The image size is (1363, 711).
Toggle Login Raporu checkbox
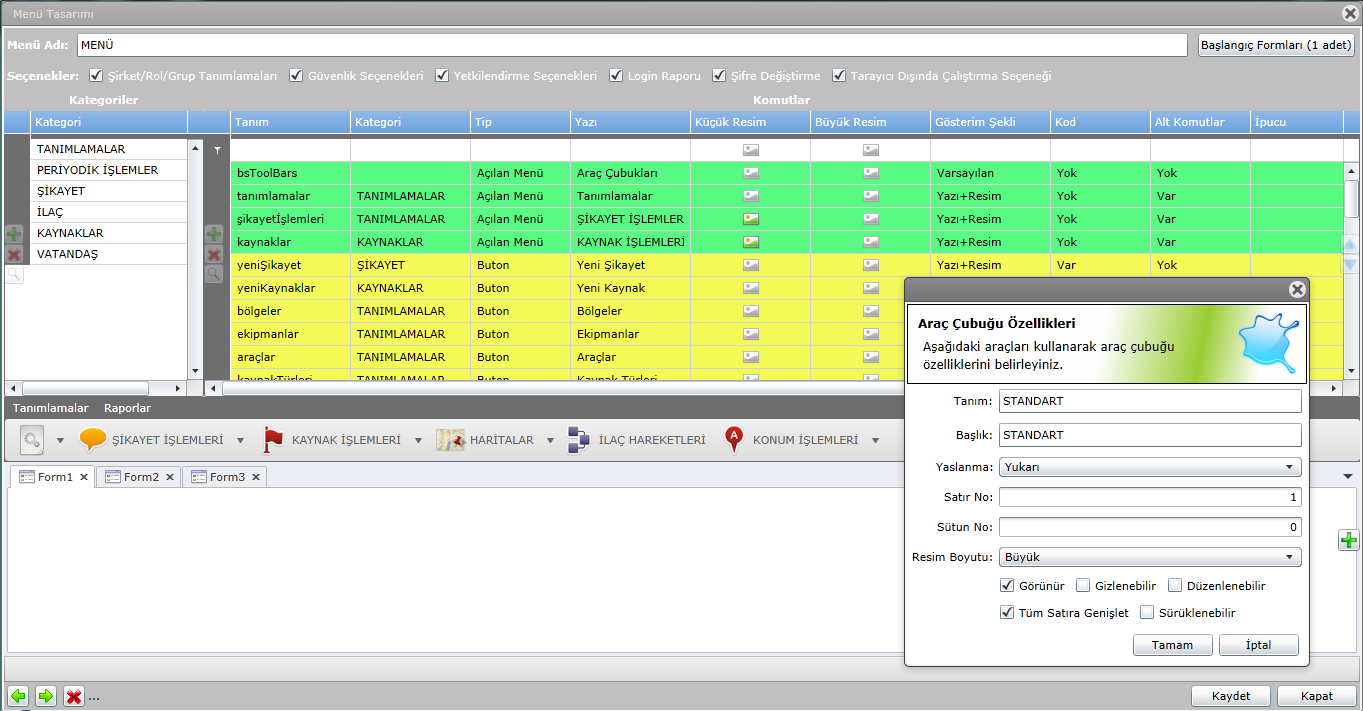click(616, 75)
